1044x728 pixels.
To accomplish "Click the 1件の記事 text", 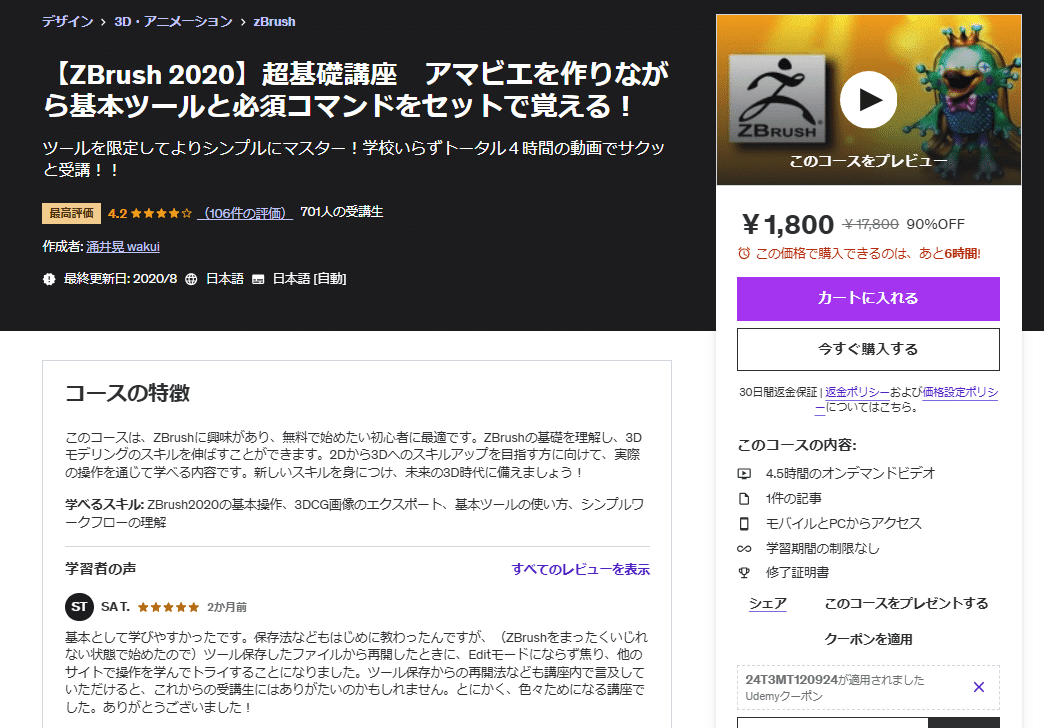I will tap(794, 498).
